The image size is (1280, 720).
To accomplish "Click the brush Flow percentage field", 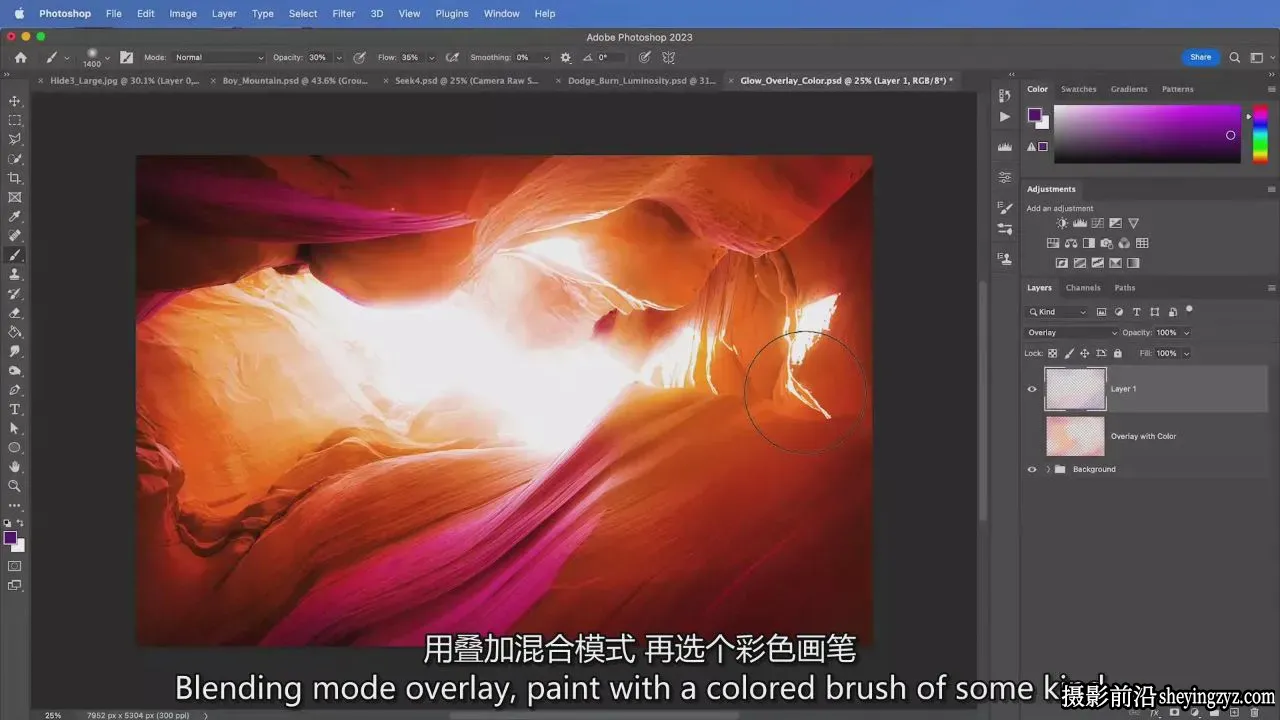I will [413, 58].
